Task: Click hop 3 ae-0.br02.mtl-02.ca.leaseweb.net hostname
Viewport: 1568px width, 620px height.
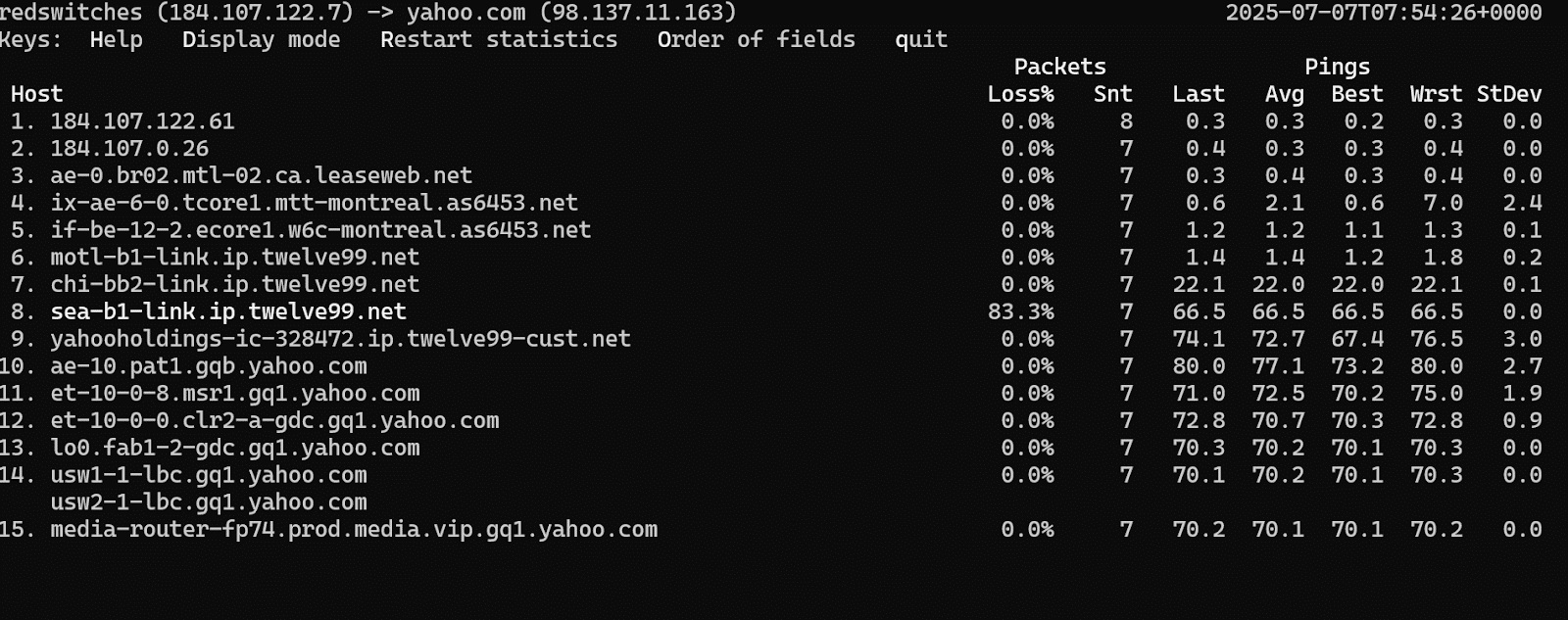Action: click(261, 176)
